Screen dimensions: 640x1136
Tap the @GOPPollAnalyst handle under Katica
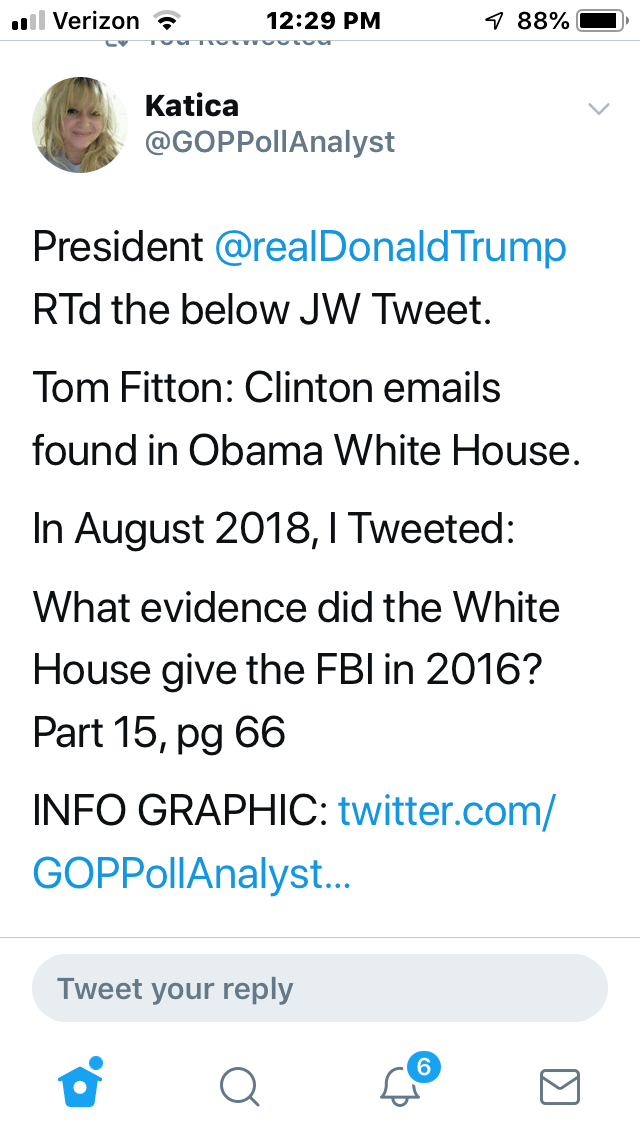(270, 142)
